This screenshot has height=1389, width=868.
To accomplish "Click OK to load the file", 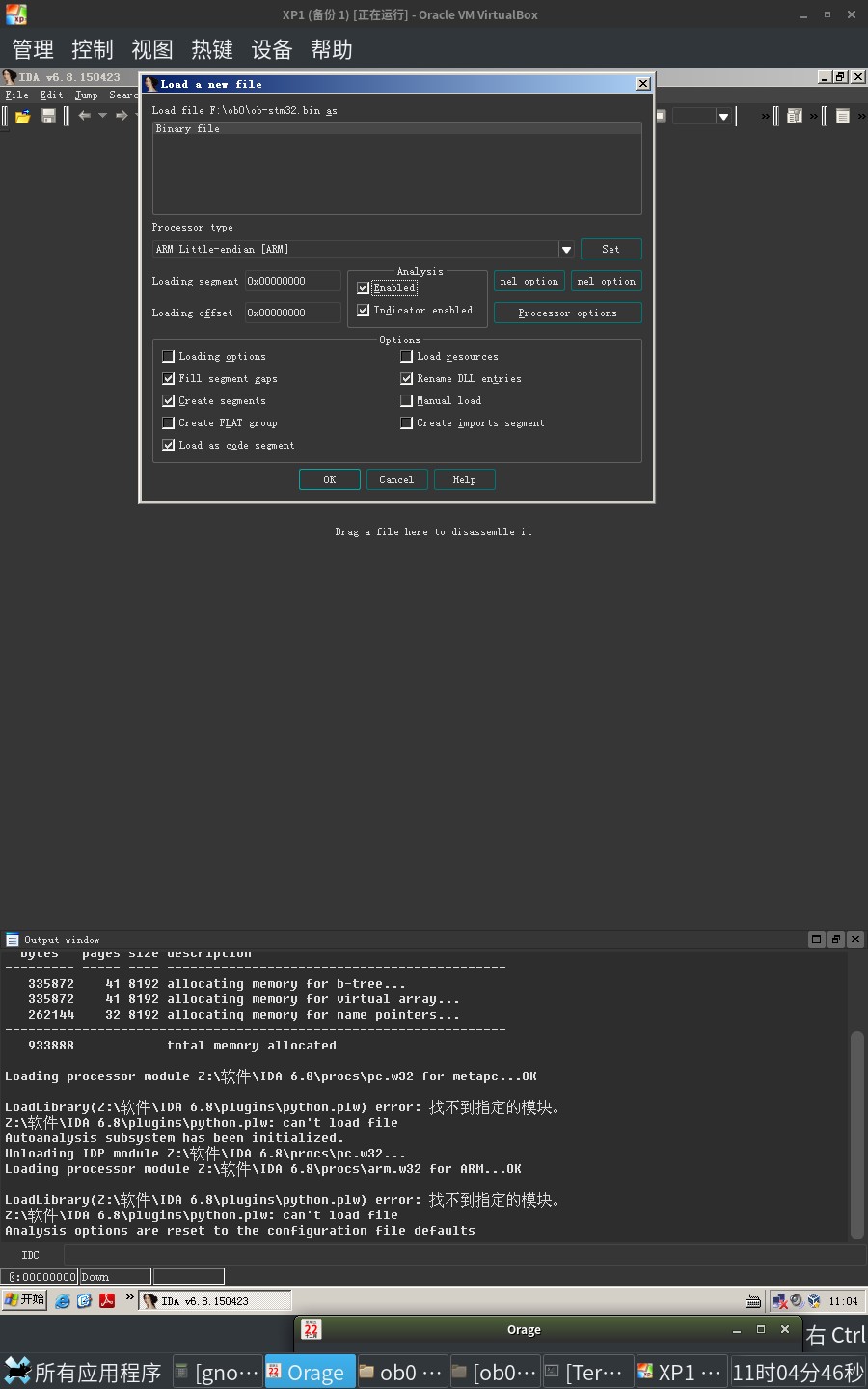I will (x=330, y=479).
